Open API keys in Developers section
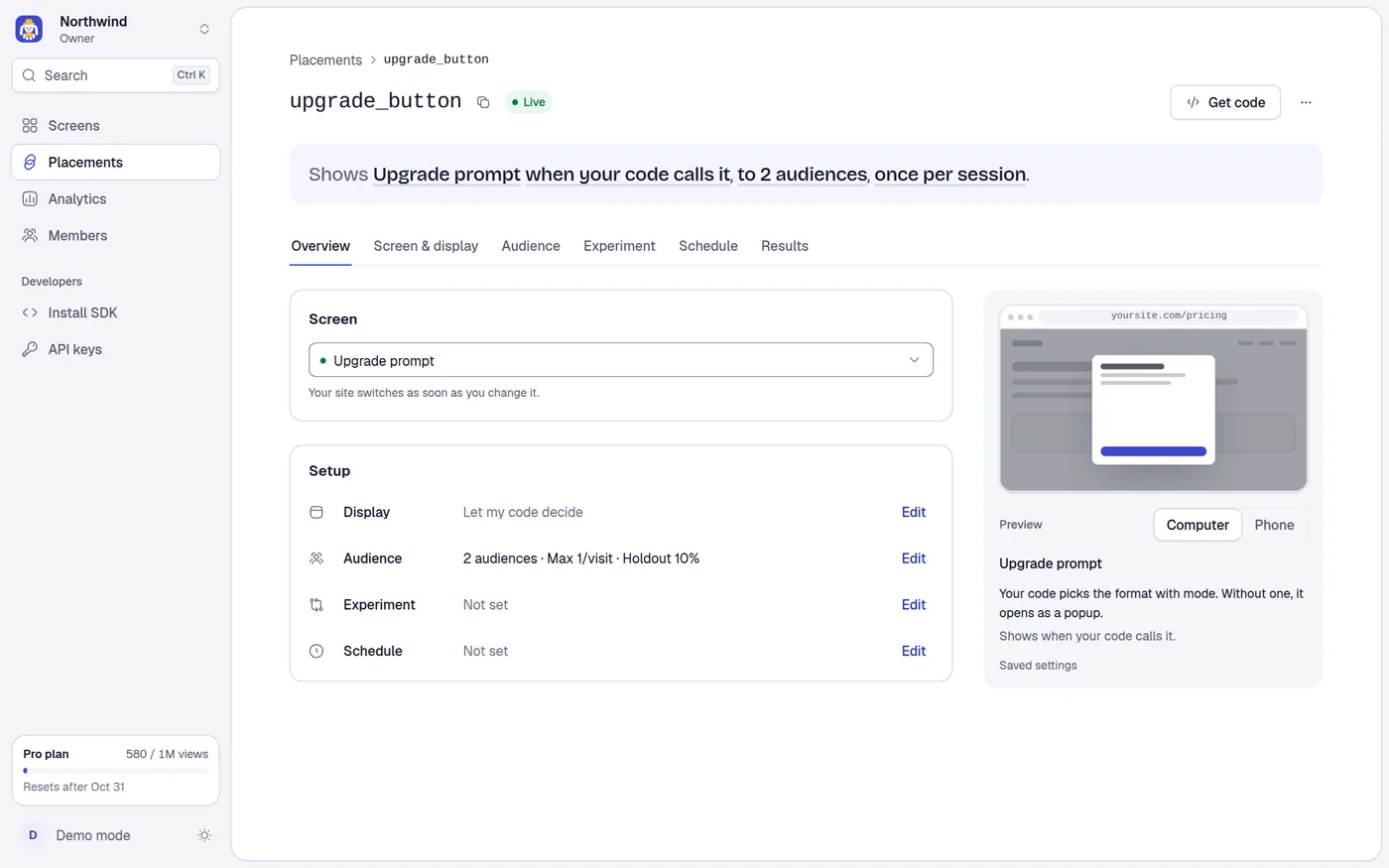 (115, 349)
